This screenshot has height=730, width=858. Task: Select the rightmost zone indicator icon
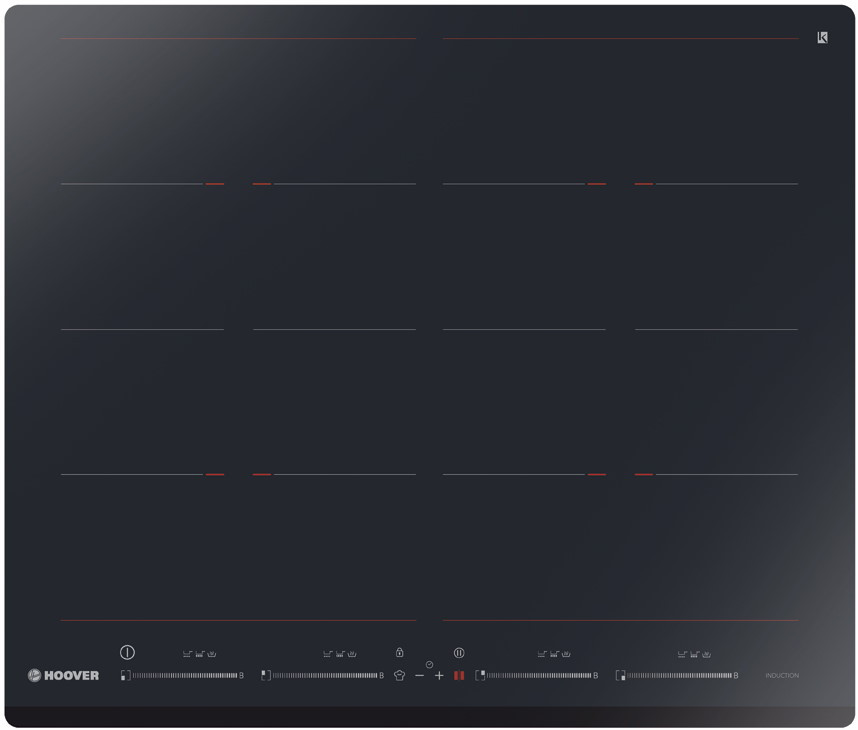(620, 676)
